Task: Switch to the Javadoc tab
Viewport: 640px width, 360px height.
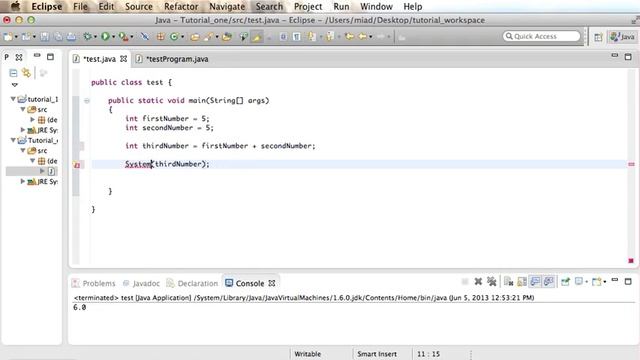Action: (x=141, y=283)
